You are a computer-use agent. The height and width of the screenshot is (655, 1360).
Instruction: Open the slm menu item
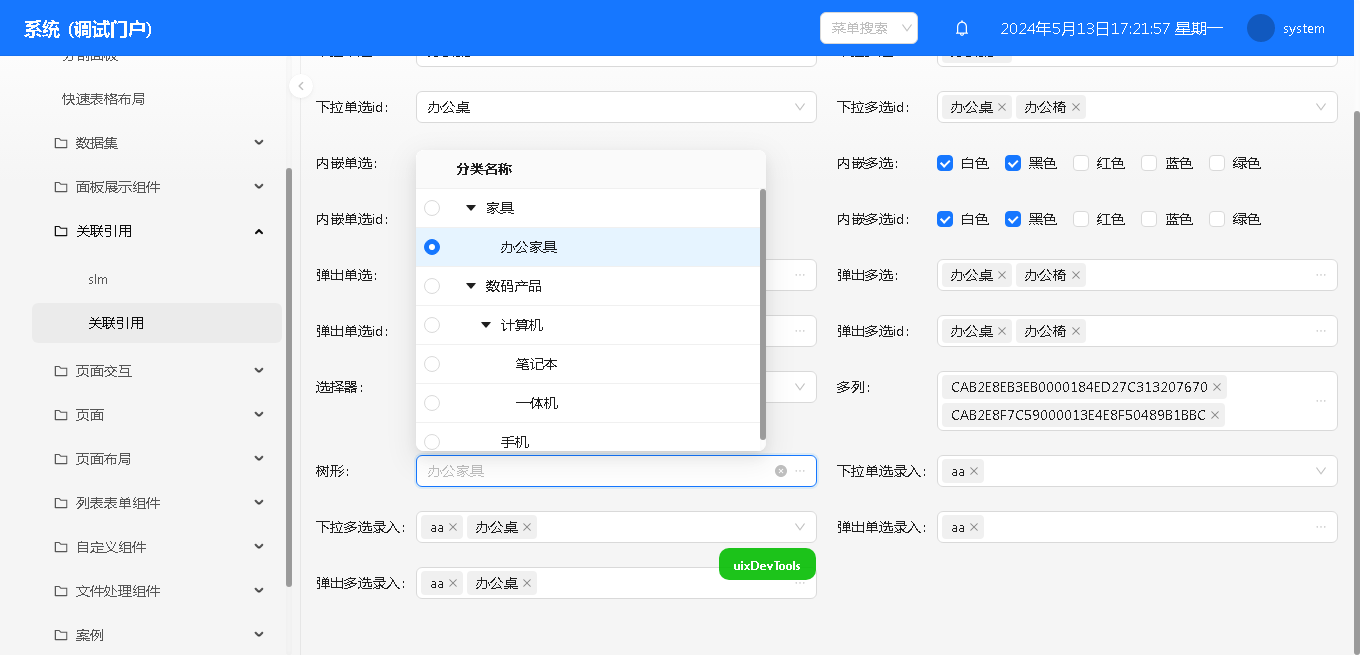point(98,279)
